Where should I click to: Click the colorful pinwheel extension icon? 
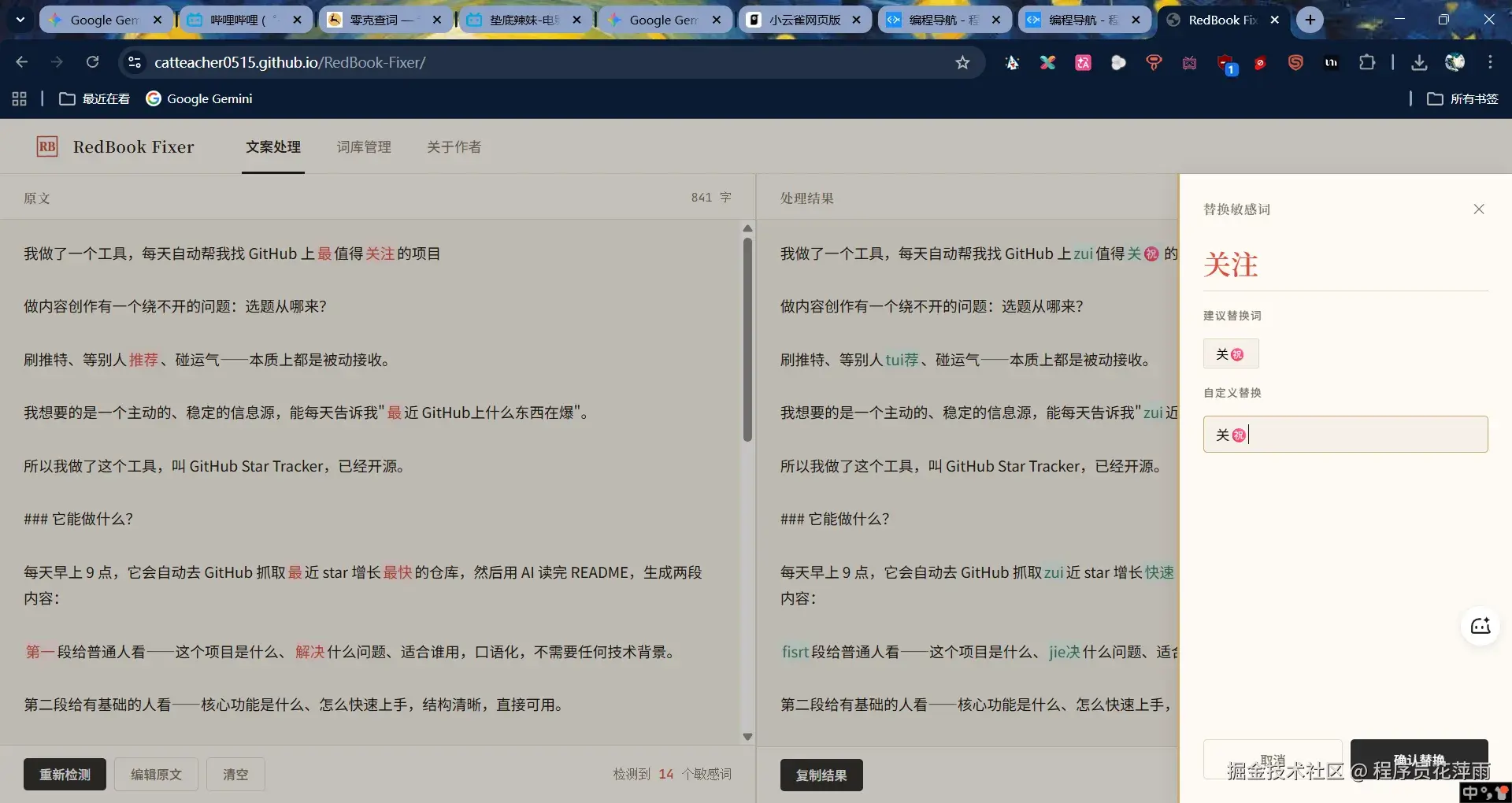point(1047,62)
